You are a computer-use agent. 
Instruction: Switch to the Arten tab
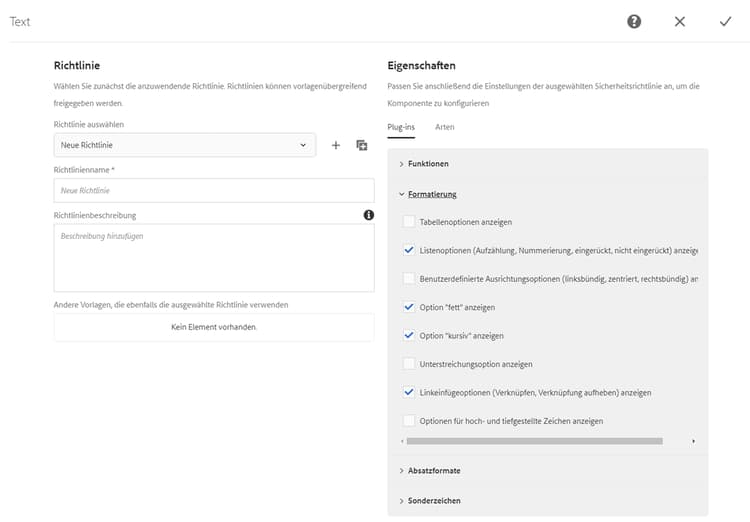point(445,128)
